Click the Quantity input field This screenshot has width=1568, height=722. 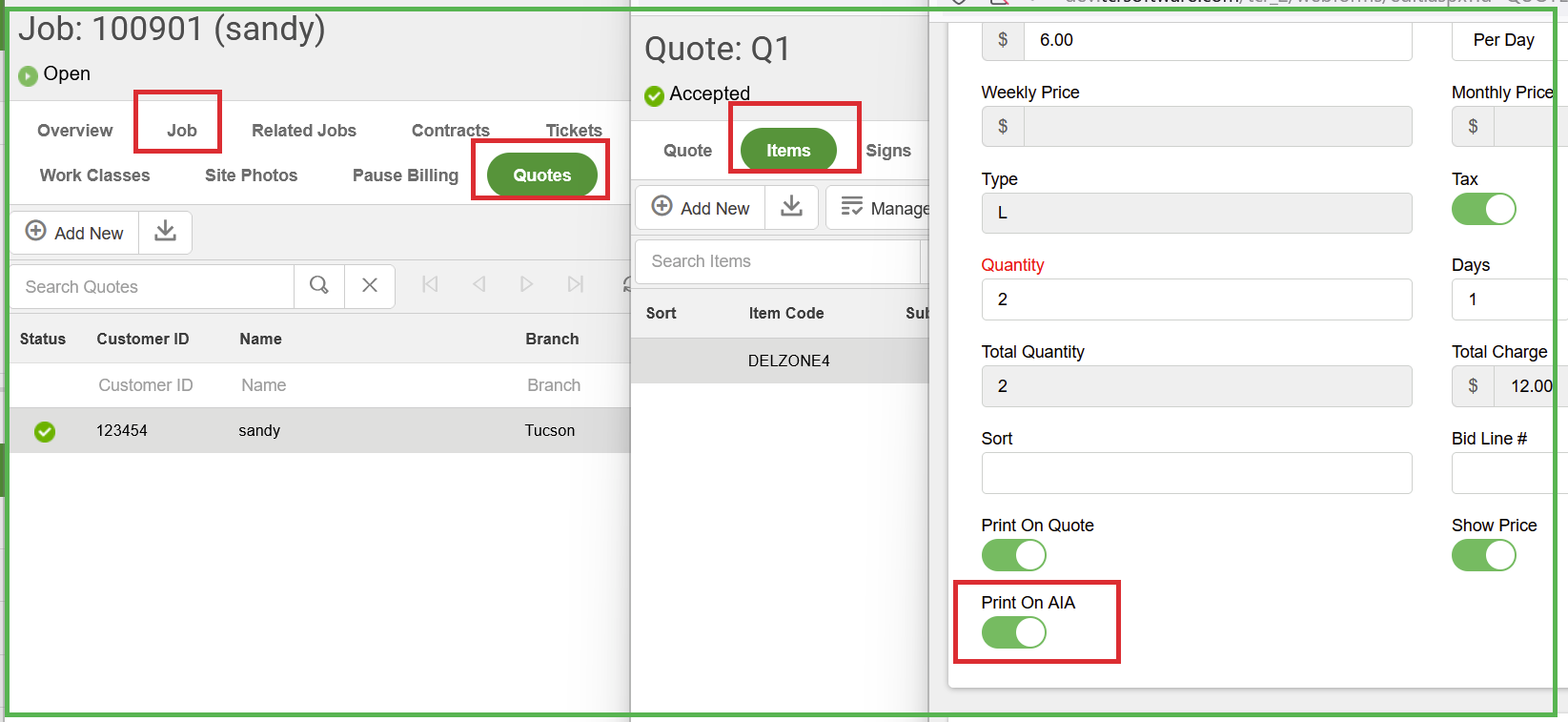1196,299
